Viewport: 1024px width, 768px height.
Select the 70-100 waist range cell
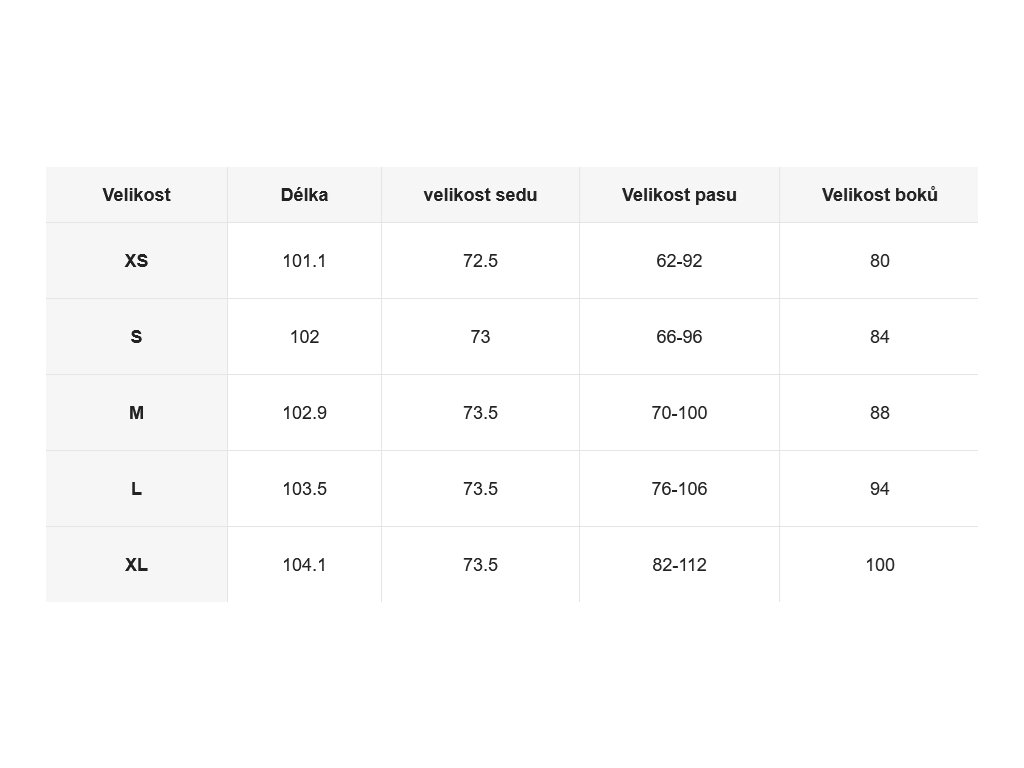click(x=679, y=413)
